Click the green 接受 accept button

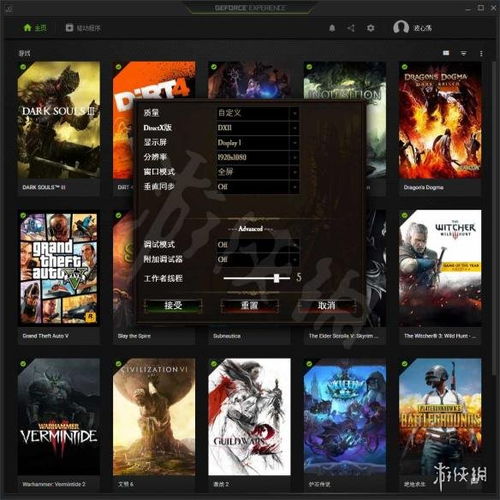[x=173, y=305]
